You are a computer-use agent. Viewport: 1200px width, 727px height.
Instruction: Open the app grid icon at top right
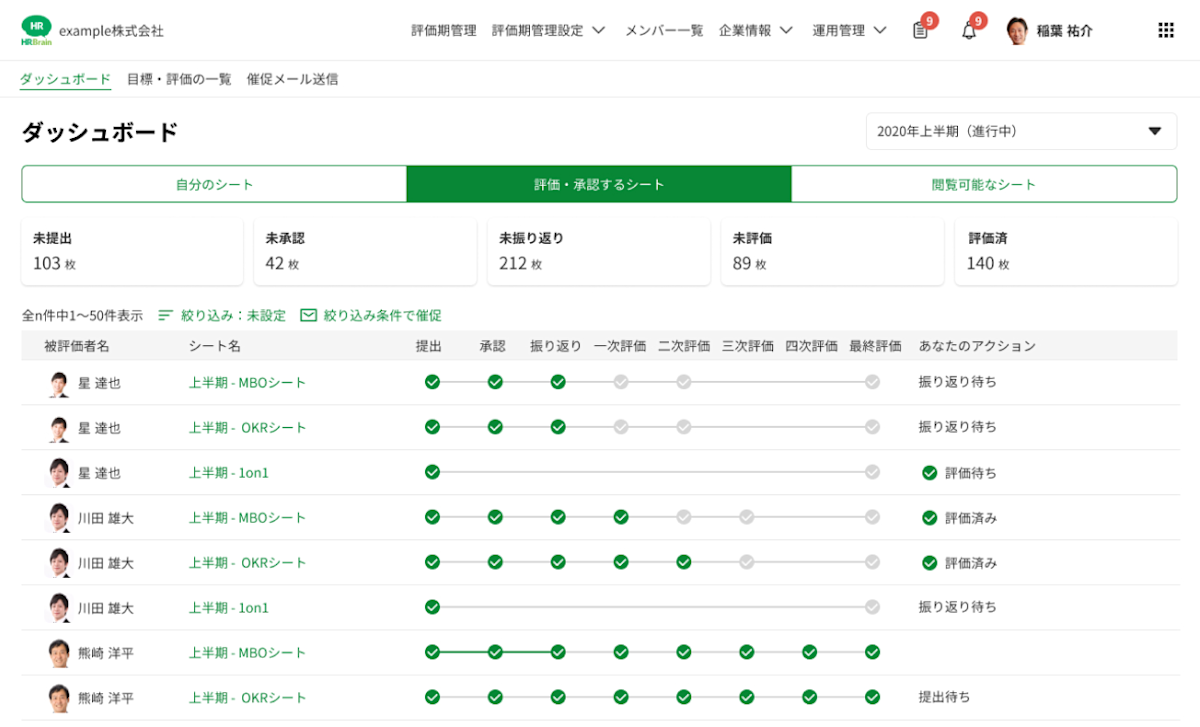(x=1165, y=30)
